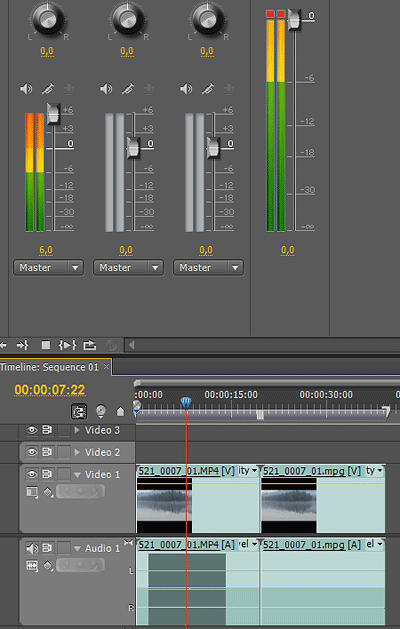The image size is (400, 629).
Task: Click the 6,0 volume value field
Action: coord(46,250)
